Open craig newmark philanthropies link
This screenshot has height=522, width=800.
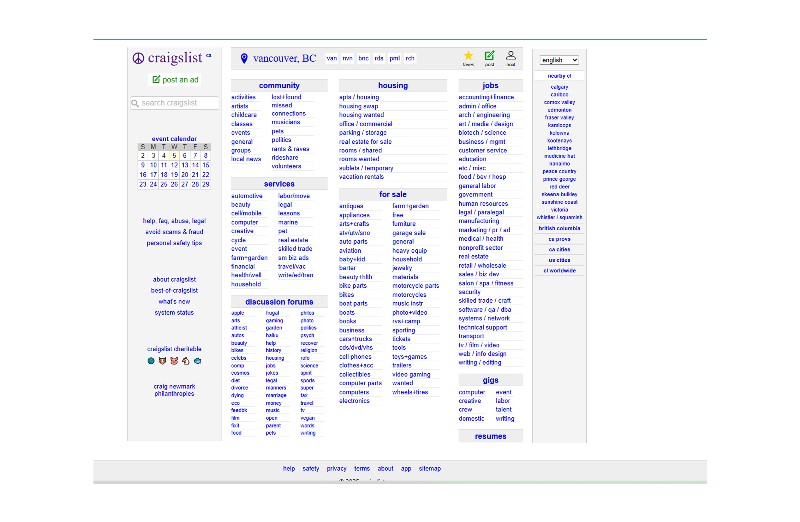coord(174,390)
